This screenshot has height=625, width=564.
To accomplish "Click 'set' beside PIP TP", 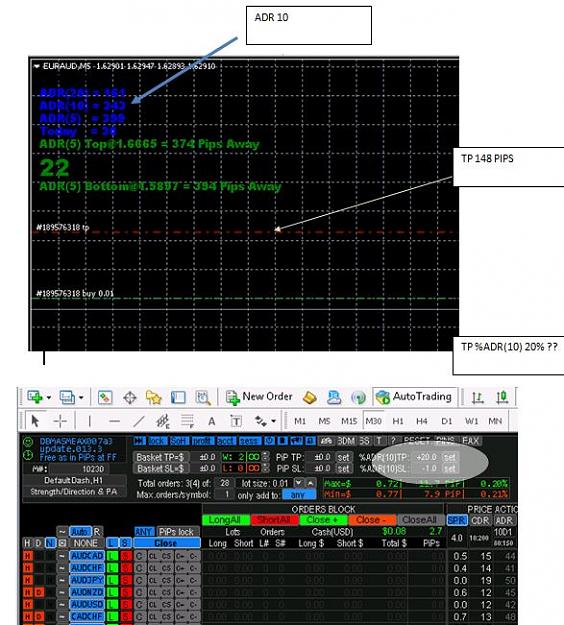I will click(x=343, y=457).
